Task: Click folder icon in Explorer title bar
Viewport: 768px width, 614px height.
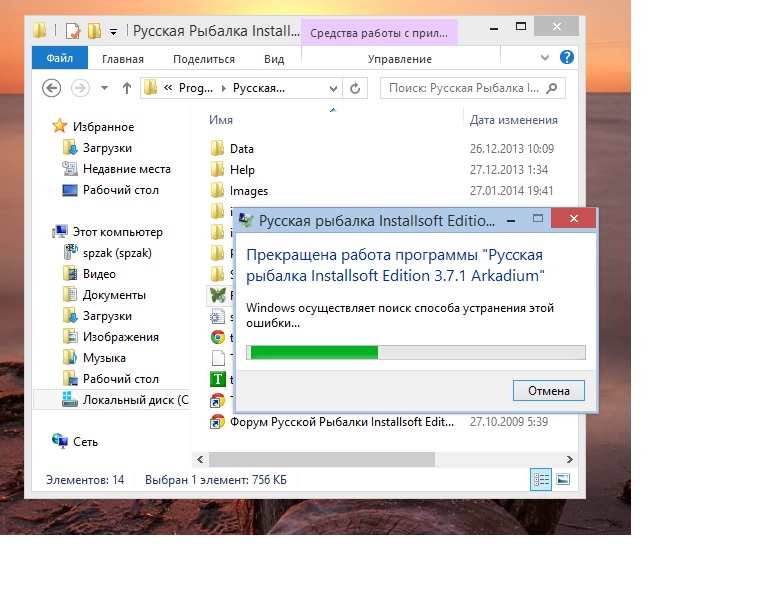Action: pyautogui.click(x=40, y=30)
